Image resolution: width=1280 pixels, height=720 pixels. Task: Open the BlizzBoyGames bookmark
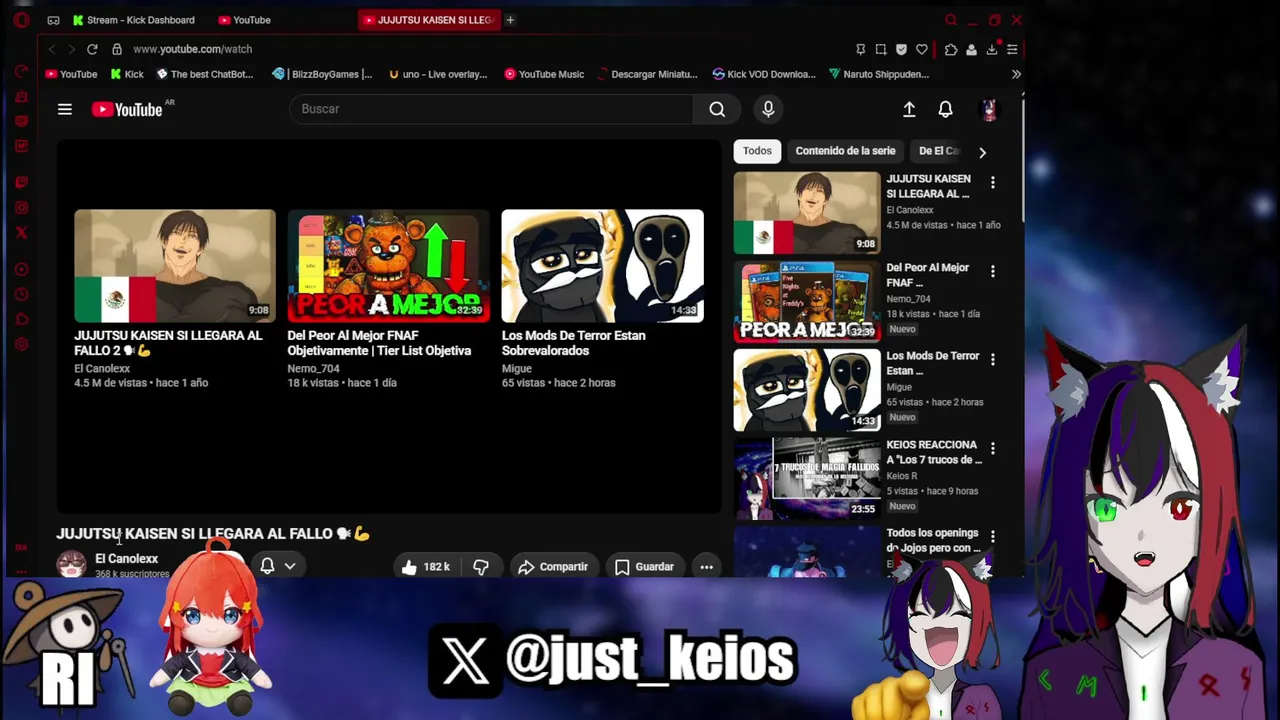pos(322,74)
